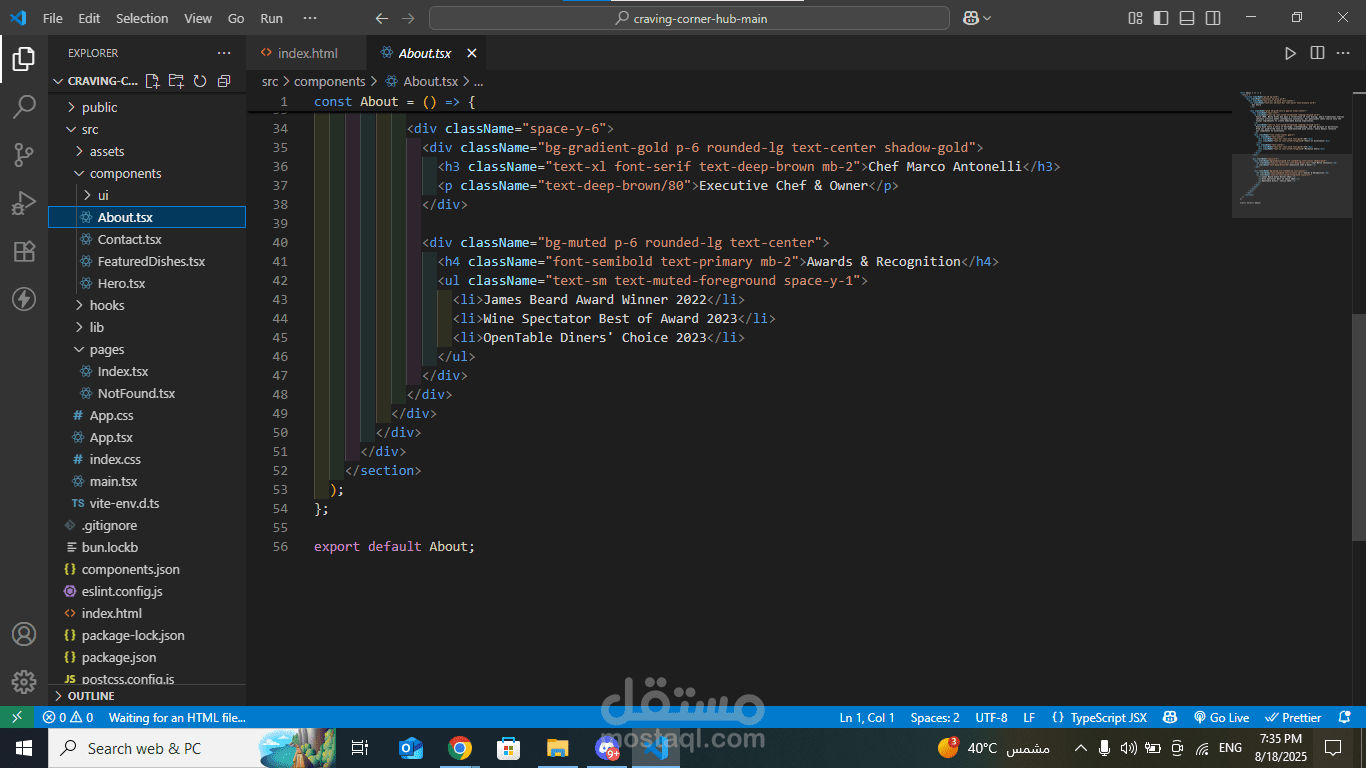
Task: Open Run and Debug view
Action: pos(24,203)
